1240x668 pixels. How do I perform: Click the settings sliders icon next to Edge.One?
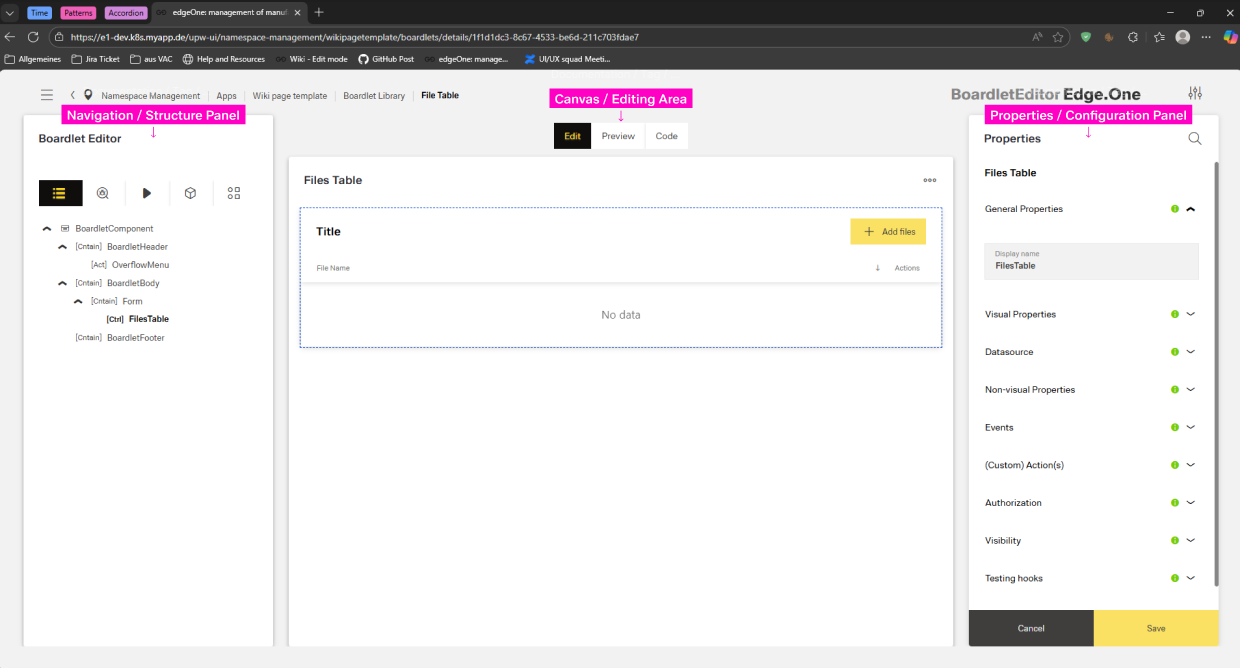[1195, 92]
